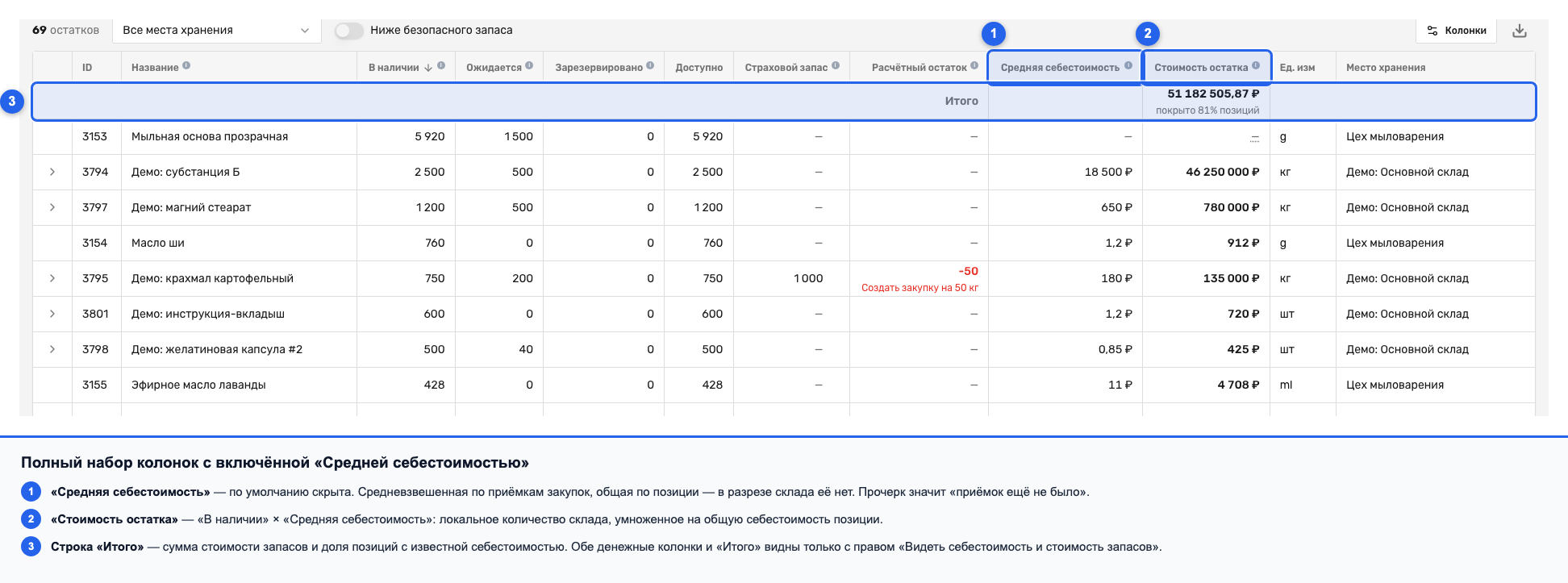1568x583 pixels.
Task: Click info icon beside Стоимость остатка header
Action: (1256, 66)
